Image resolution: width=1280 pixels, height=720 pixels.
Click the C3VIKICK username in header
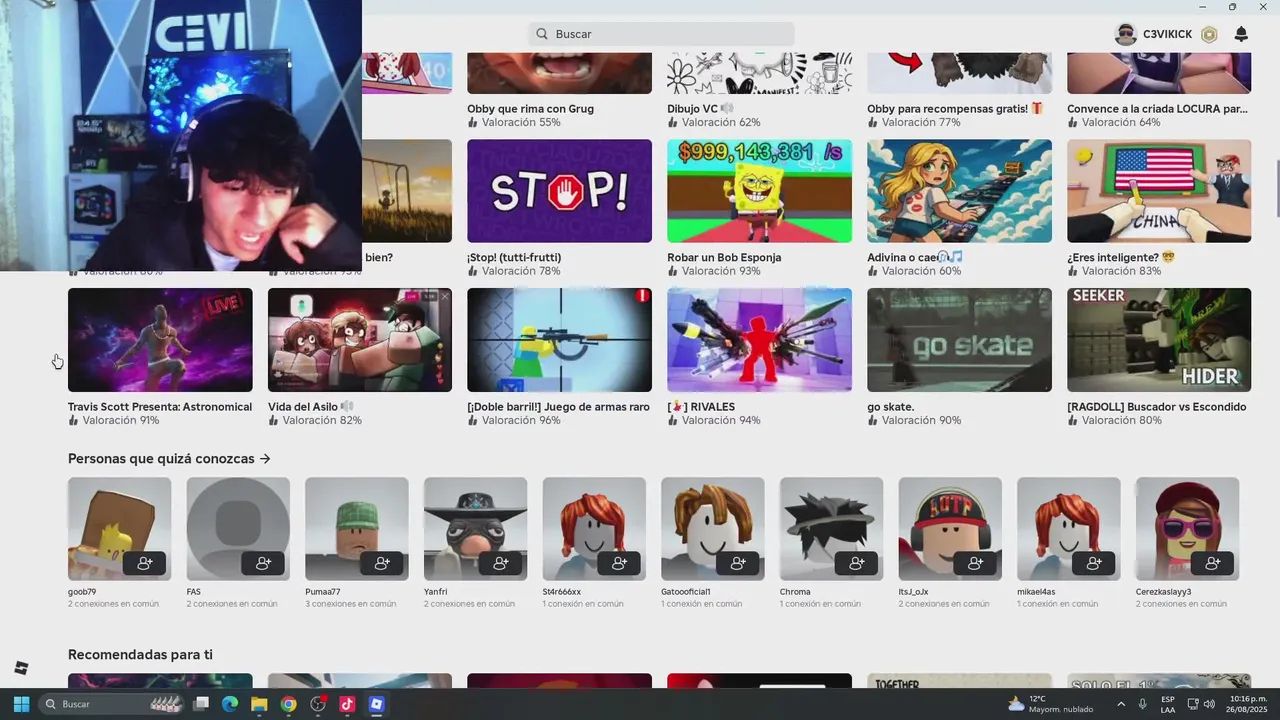click(1168, 34)
